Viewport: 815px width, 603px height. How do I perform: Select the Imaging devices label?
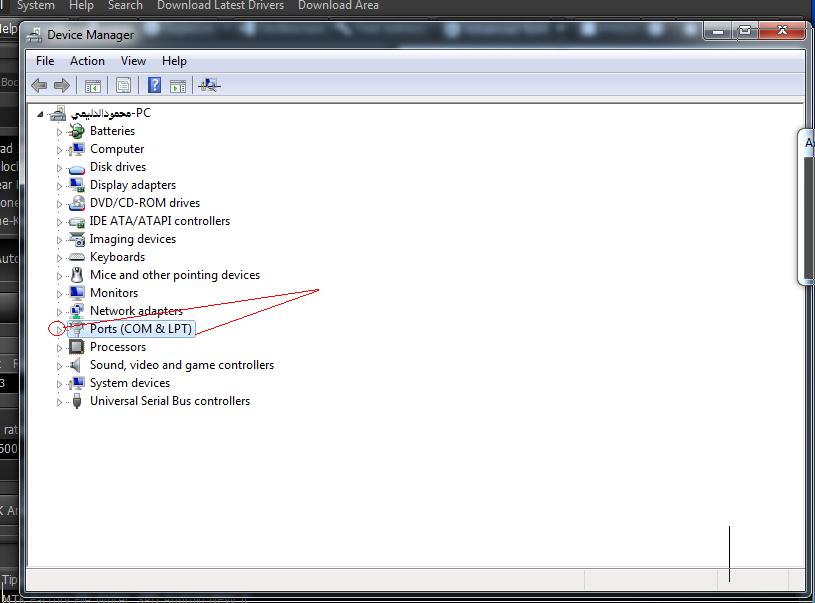coord(133,239)
